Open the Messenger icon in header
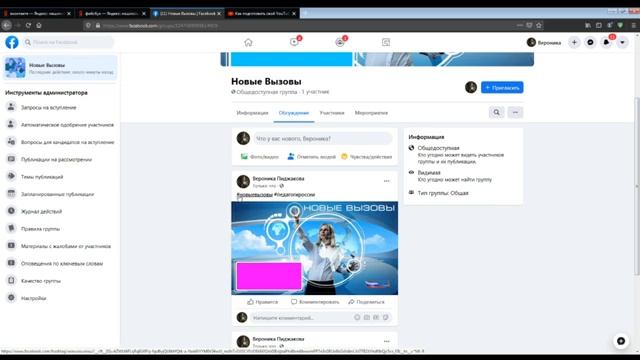 [590, 42]
